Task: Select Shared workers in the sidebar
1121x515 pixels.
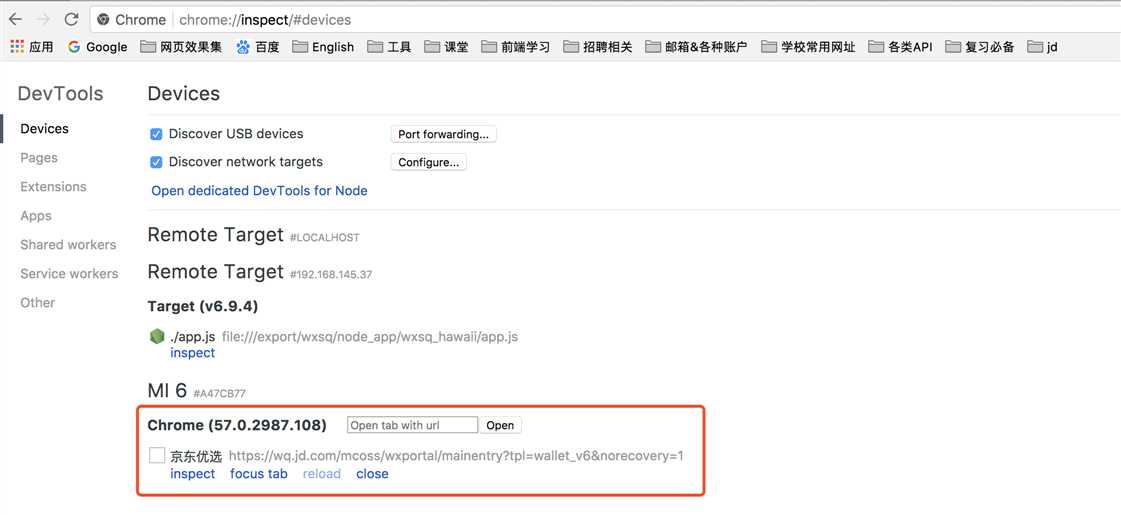Action: coord(68,245)
